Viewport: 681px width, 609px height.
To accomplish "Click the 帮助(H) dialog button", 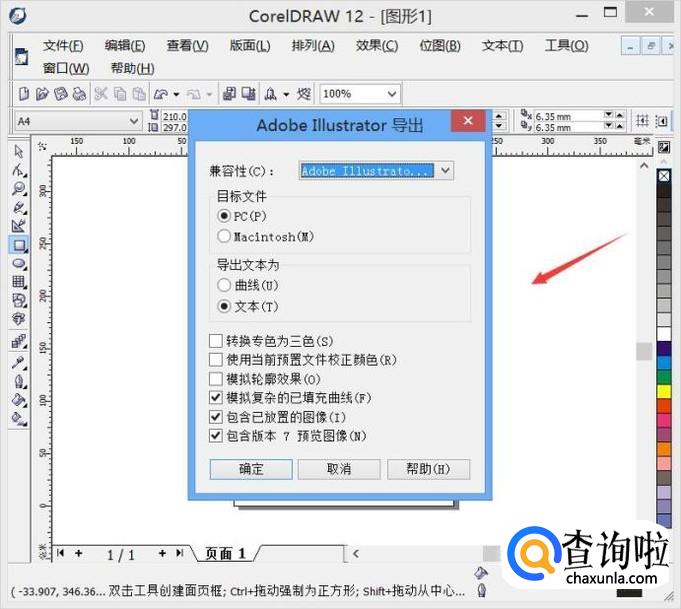I will click(x=428, y=469).
